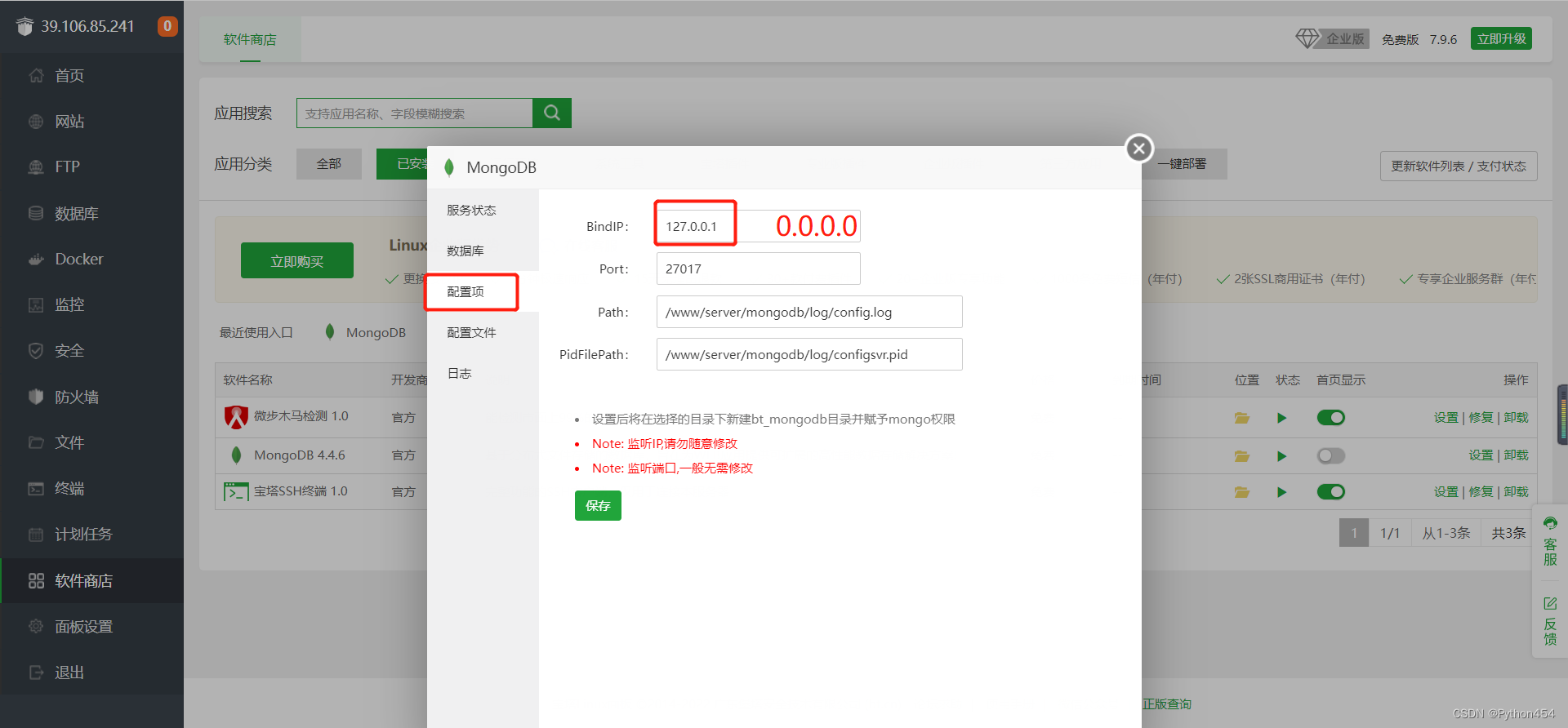The image size is (1568, 728).
Task: Click the 免费版 version label
Action: point(1401,39)
